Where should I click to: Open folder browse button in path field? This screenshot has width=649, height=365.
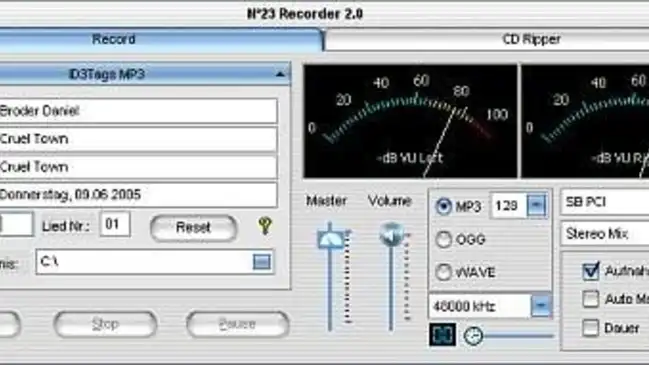[x=262, y=262]
